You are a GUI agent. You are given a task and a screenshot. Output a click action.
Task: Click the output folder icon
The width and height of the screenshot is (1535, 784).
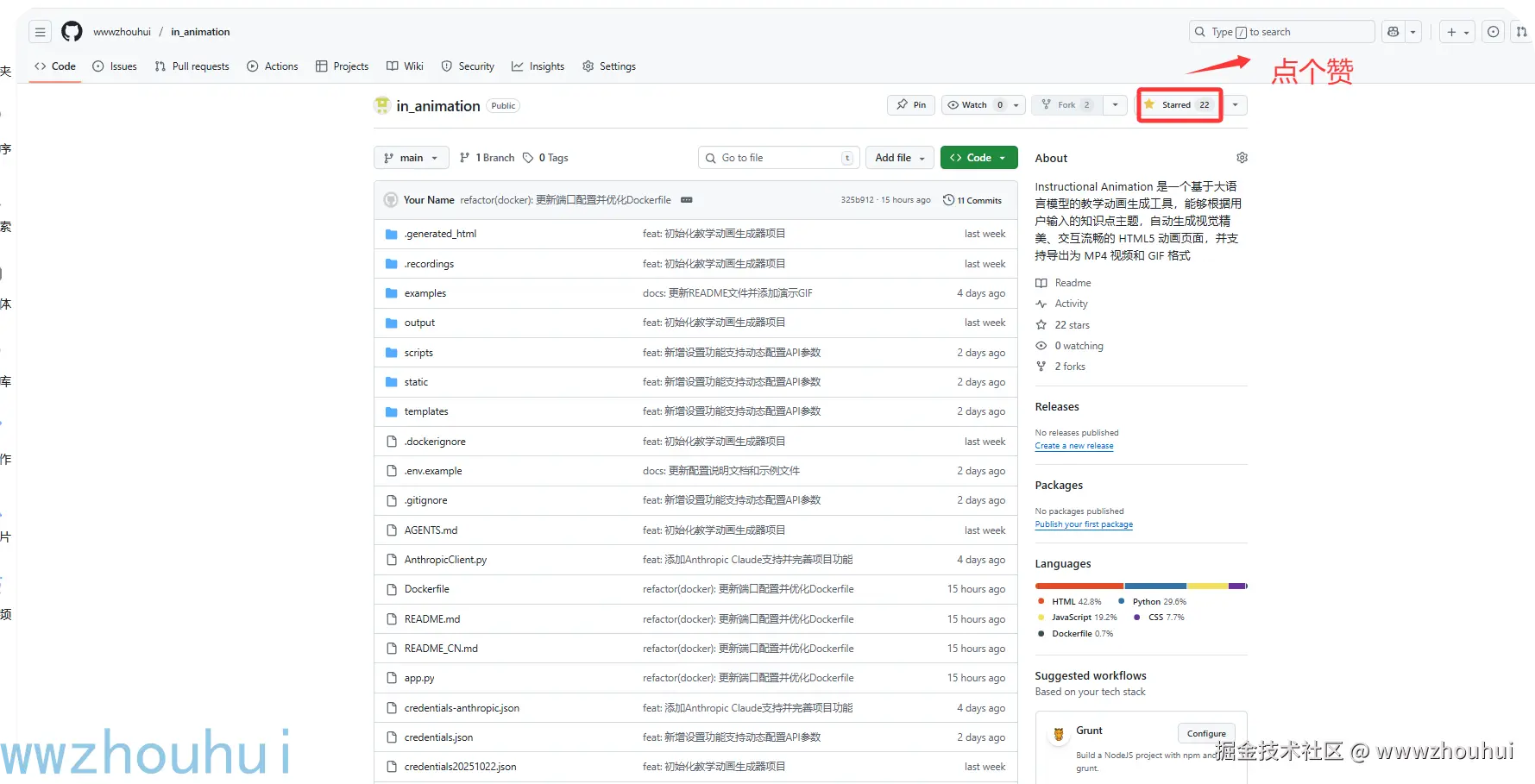(x=392, y=323)
